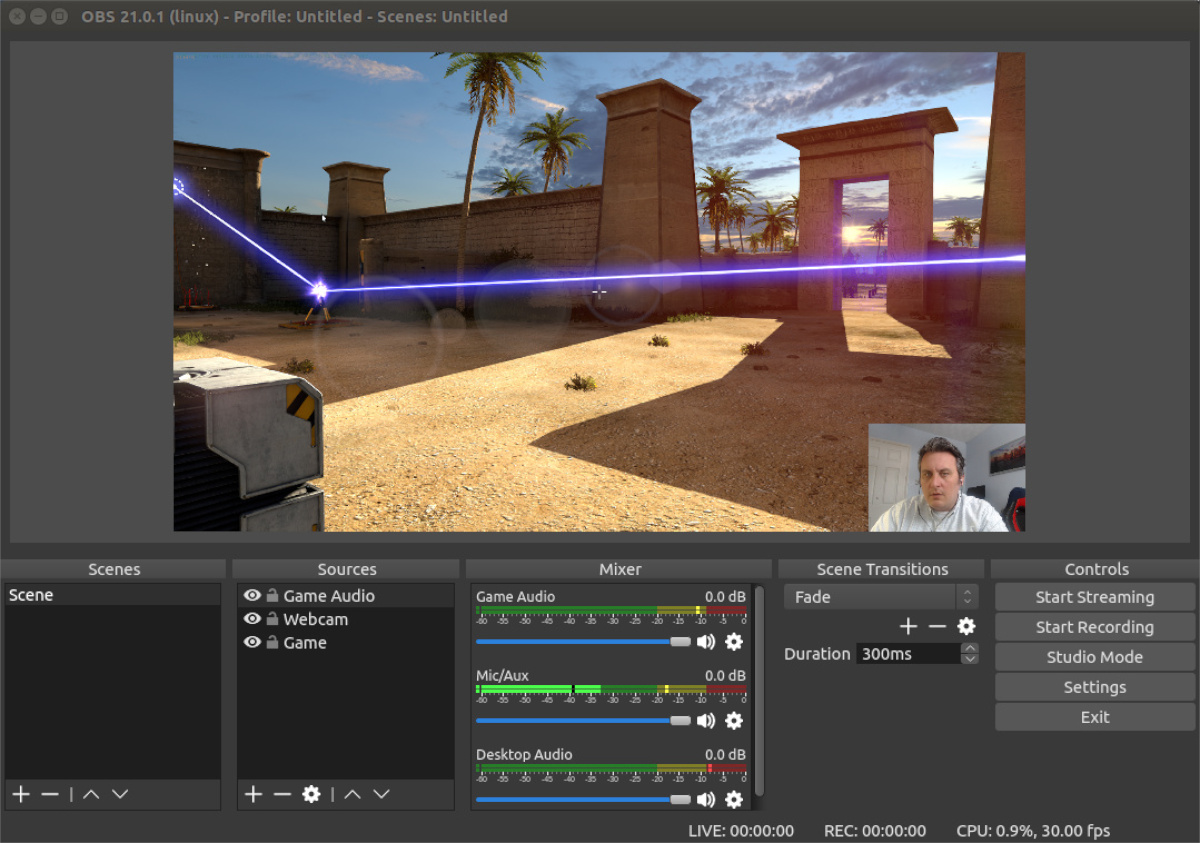
Task: Hide the Webcam source
Action: 253,619
